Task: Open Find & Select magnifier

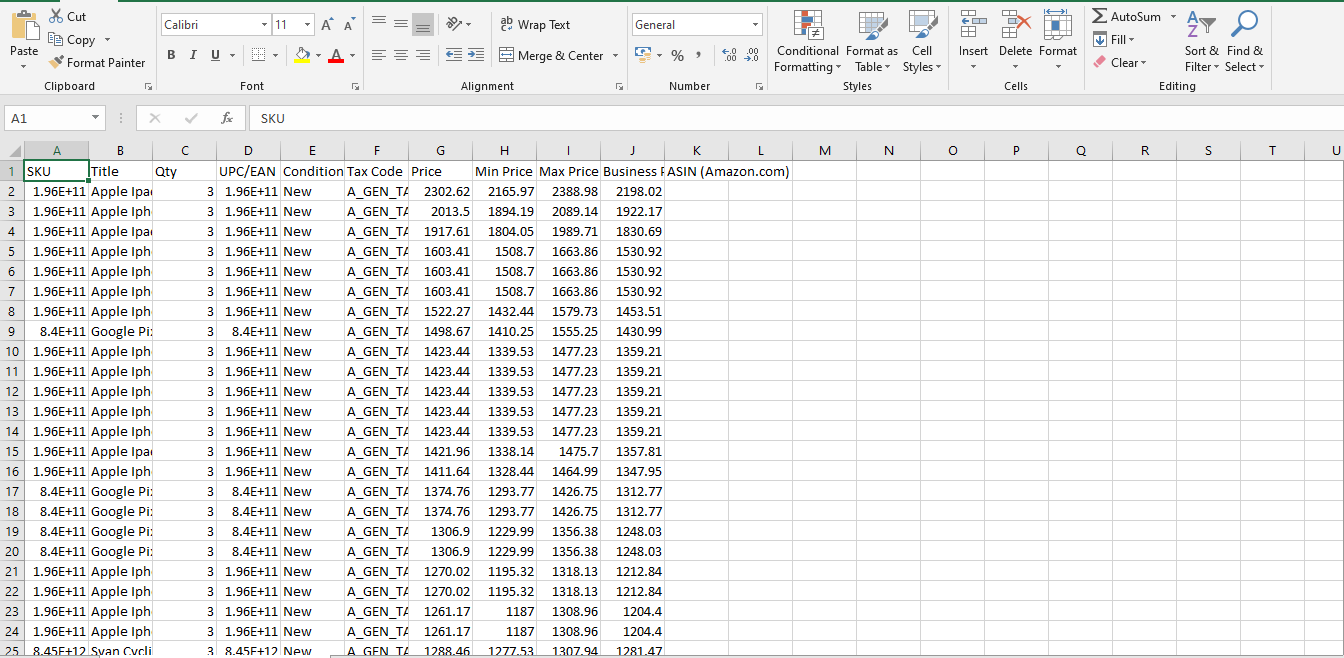Action: (1244, 25)
